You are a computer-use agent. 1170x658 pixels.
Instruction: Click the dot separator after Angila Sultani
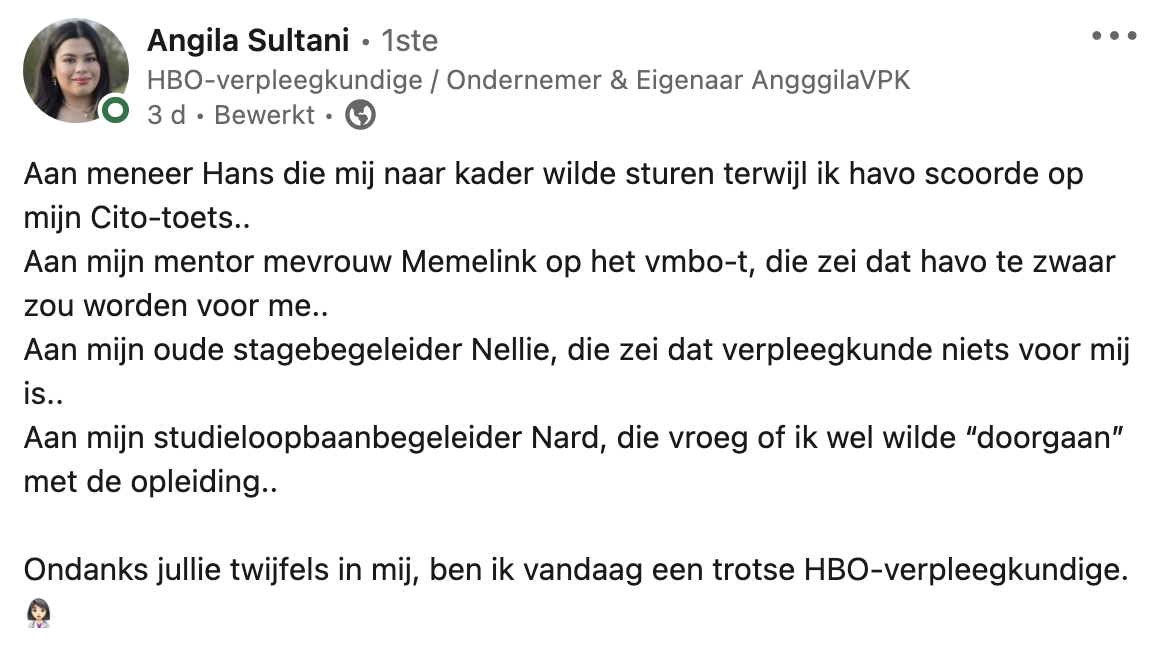(364, 41)
